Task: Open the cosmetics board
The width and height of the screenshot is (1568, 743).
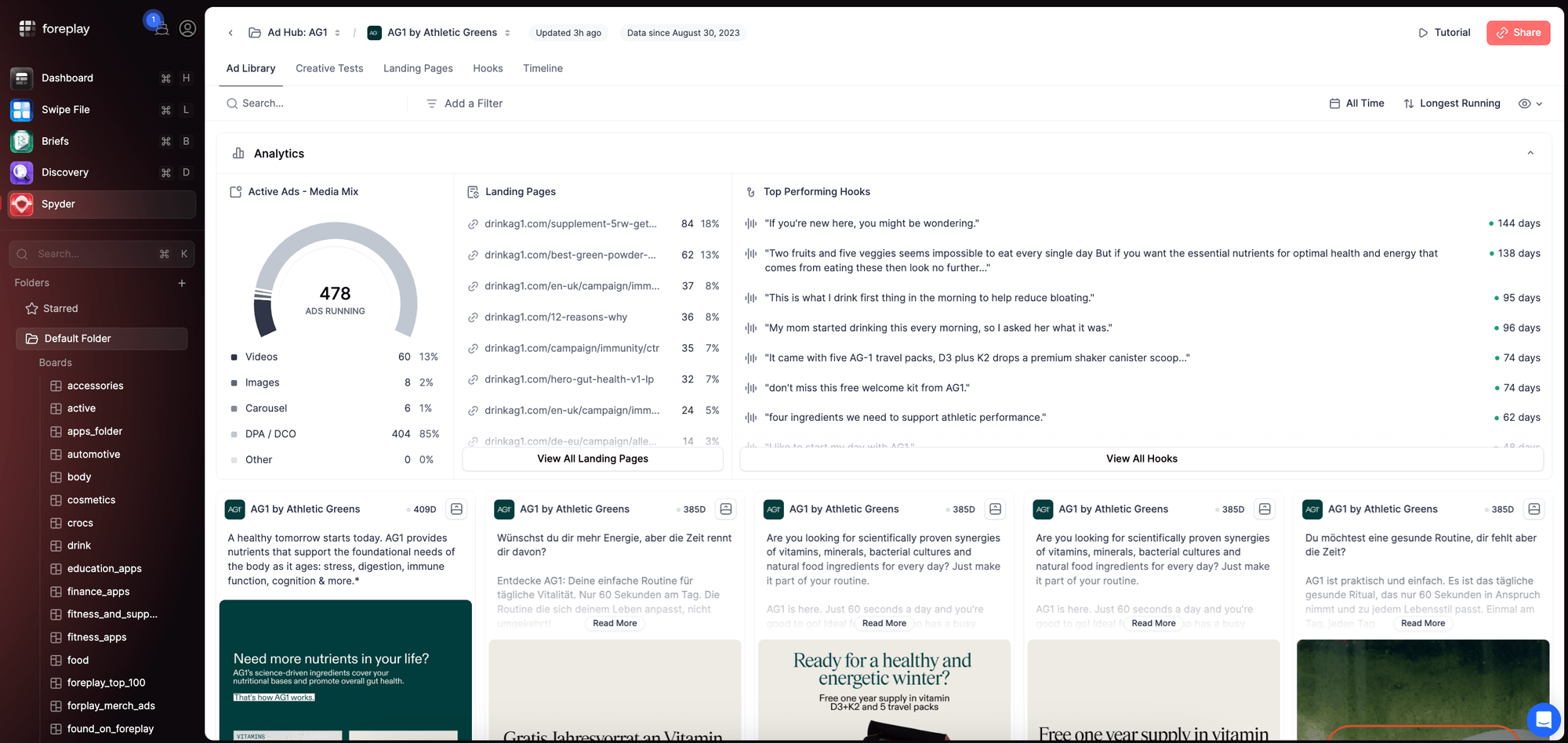Action: [91, 500]
